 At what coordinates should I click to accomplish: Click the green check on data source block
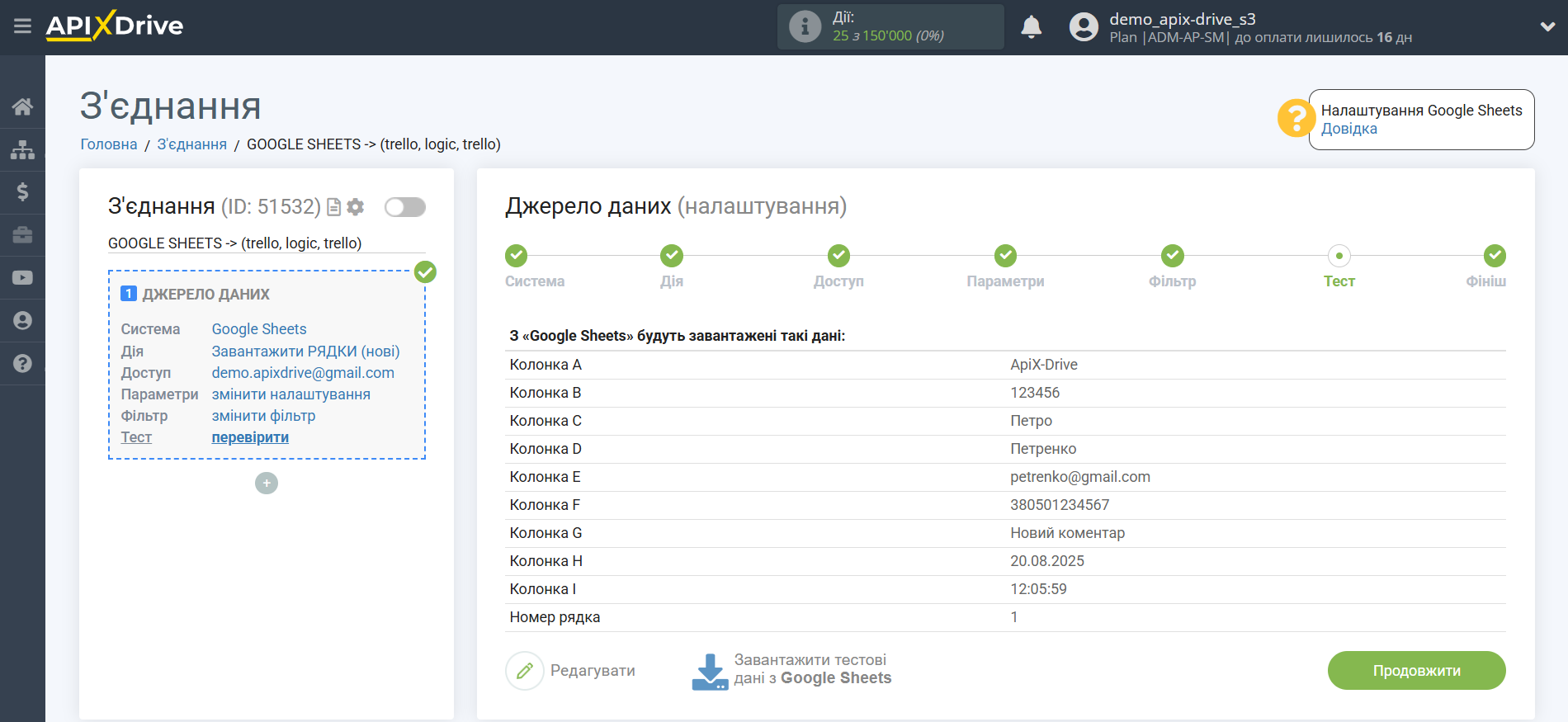(425, 271)
